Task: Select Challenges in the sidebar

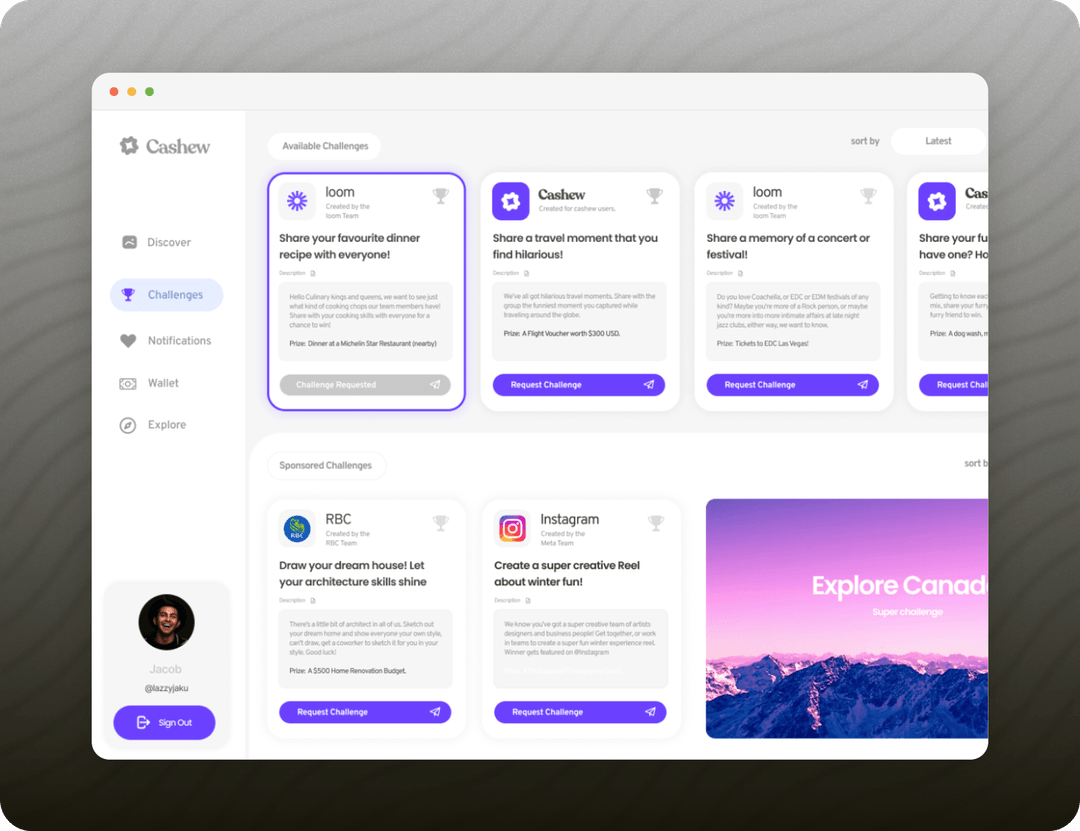Action: (x=167, y=295)
